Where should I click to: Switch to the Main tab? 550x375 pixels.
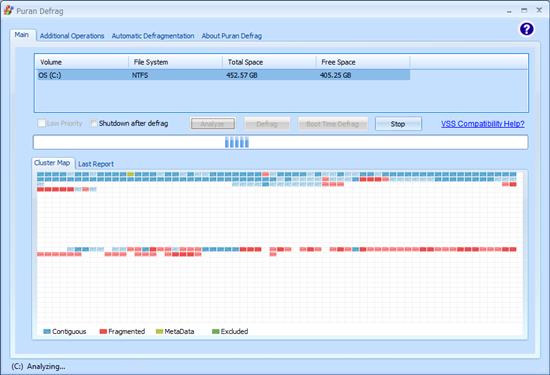pos(22,35)
